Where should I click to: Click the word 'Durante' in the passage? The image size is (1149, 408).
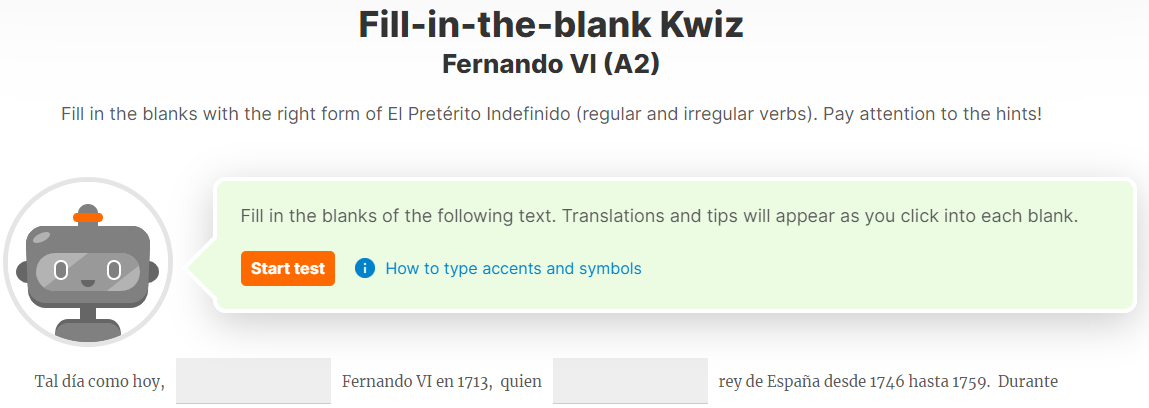[1028, 382]
